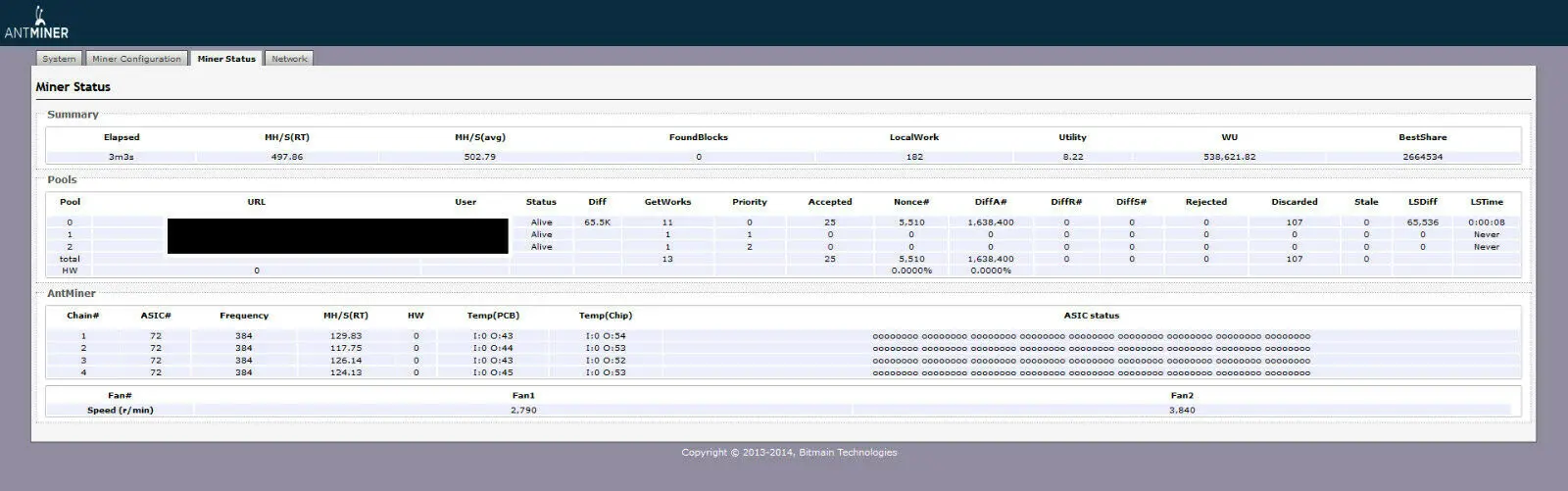
Task: Click the ASIC status column header
Action: [1092, 316]
